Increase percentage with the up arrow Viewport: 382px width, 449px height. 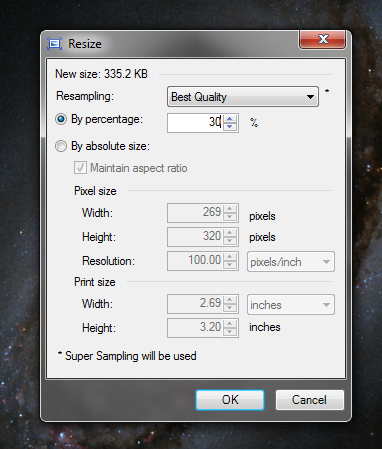click(230, 119)
